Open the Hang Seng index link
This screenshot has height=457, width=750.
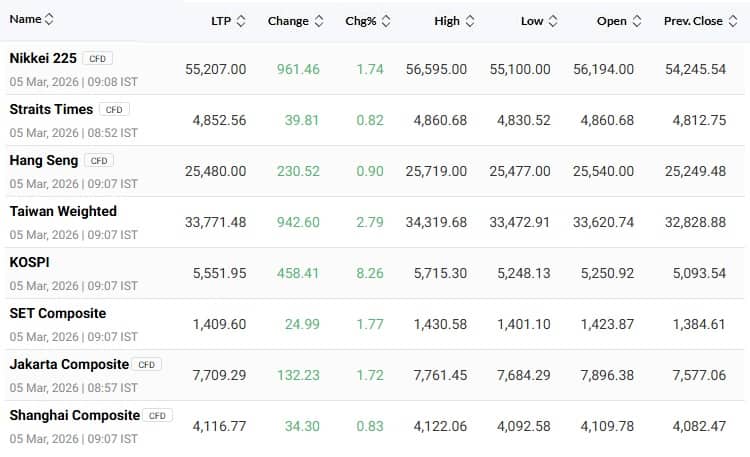coord(44,161)
